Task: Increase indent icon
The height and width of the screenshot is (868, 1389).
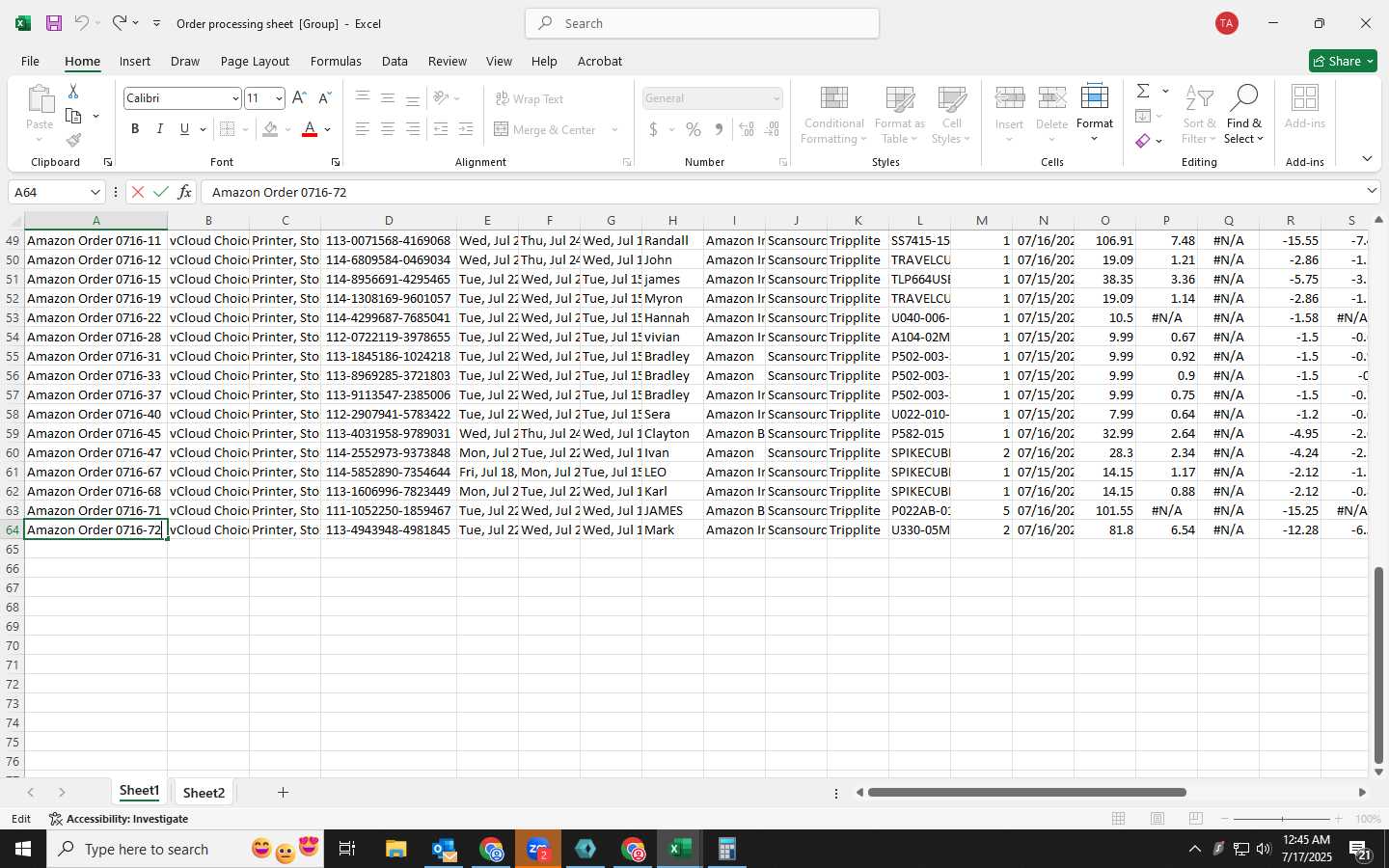Action: tap(466, 129)
